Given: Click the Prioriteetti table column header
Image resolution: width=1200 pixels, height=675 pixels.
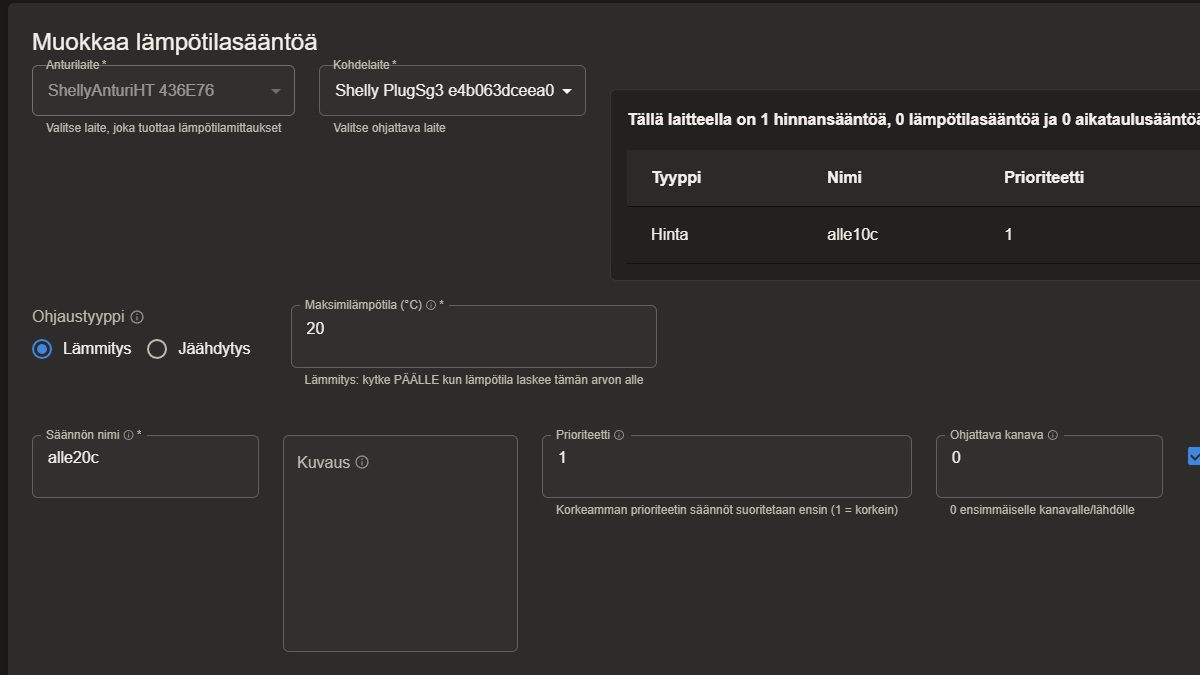Looking at the screenshot, I should coord(1043,178).
